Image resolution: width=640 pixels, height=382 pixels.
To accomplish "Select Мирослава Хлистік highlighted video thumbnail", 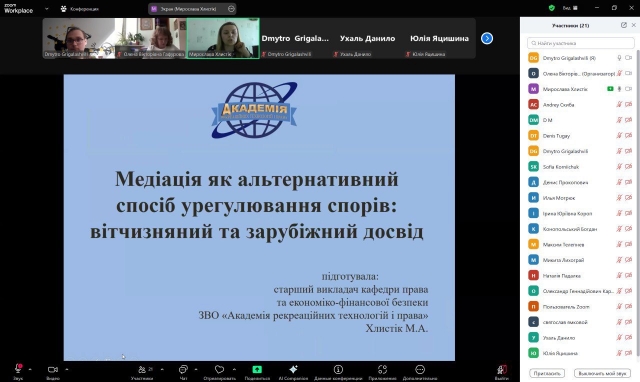I will (223, 38).
